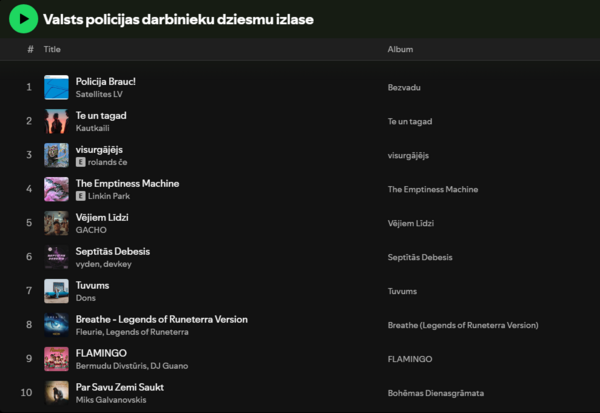This screenshot has height=413, width=600.
Task: Select the Septītās Debesis song title
Action: coord(113,251)
